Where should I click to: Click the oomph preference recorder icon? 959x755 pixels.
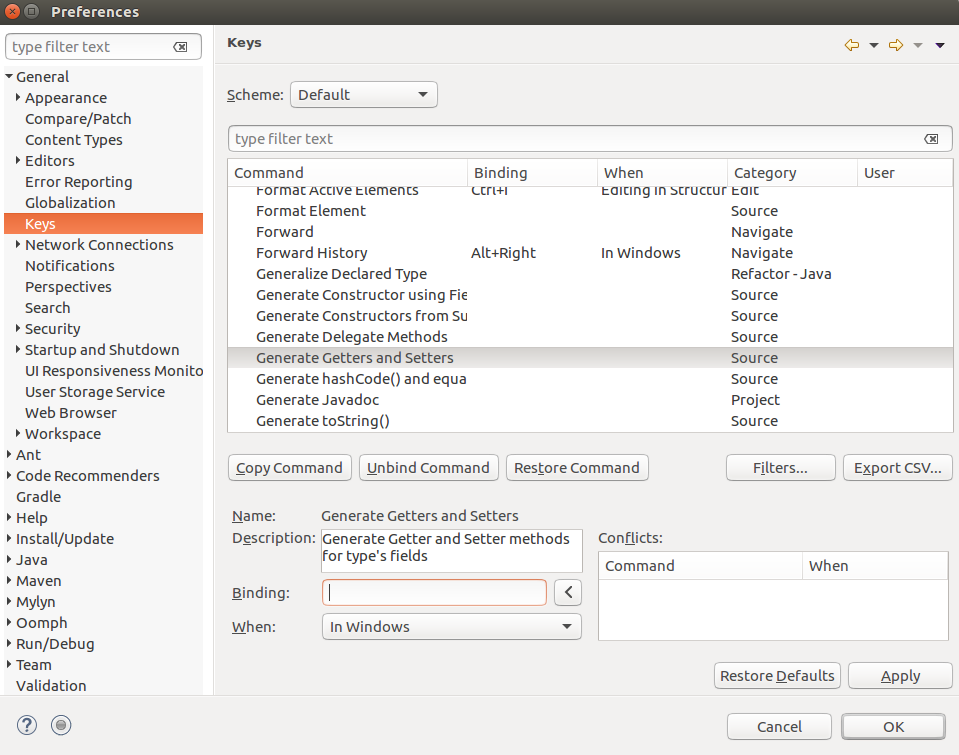pyautogui.click(x=61, y=725)
